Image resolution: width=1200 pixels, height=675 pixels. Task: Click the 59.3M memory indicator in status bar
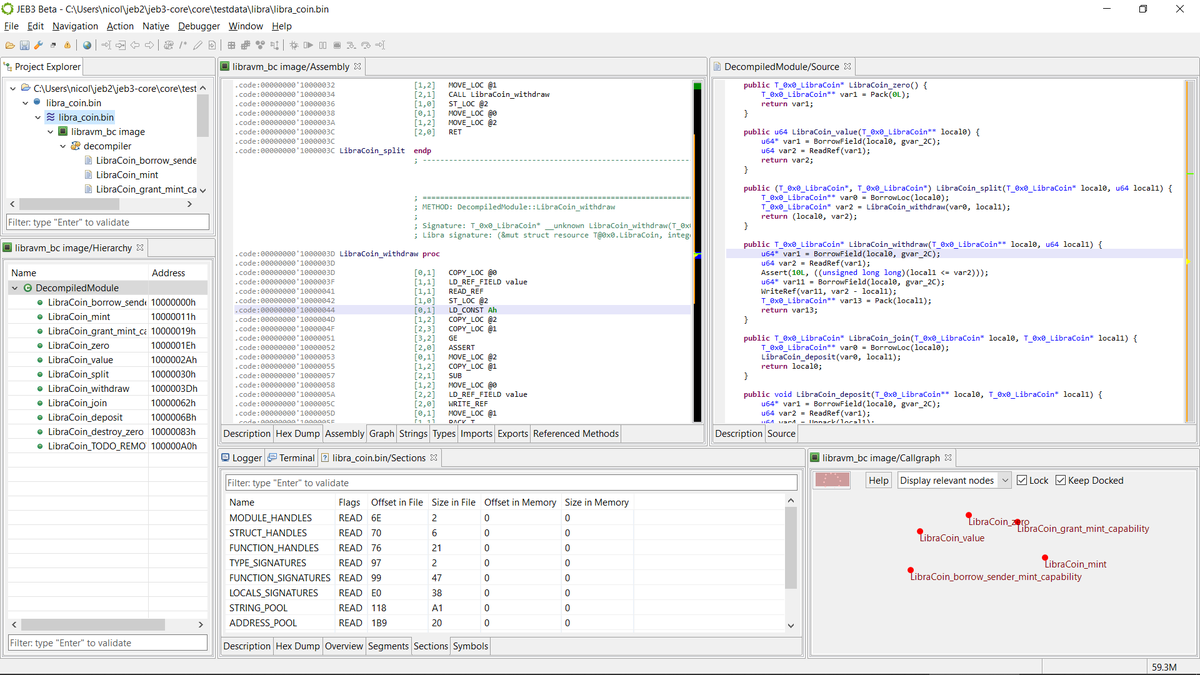pyautogui.click(x=1164, y=667)
